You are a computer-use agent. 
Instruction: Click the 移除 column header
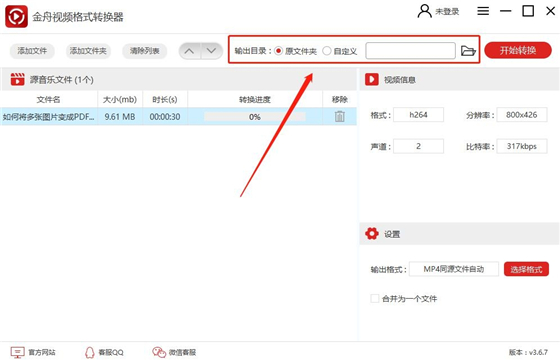339,99
